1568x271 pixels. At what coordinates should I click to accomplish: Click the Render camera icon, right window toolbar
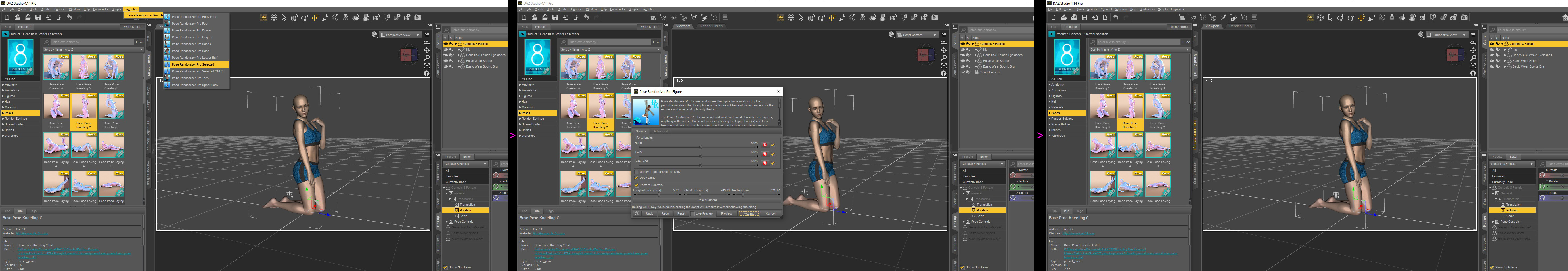[x=1465, y=18]
